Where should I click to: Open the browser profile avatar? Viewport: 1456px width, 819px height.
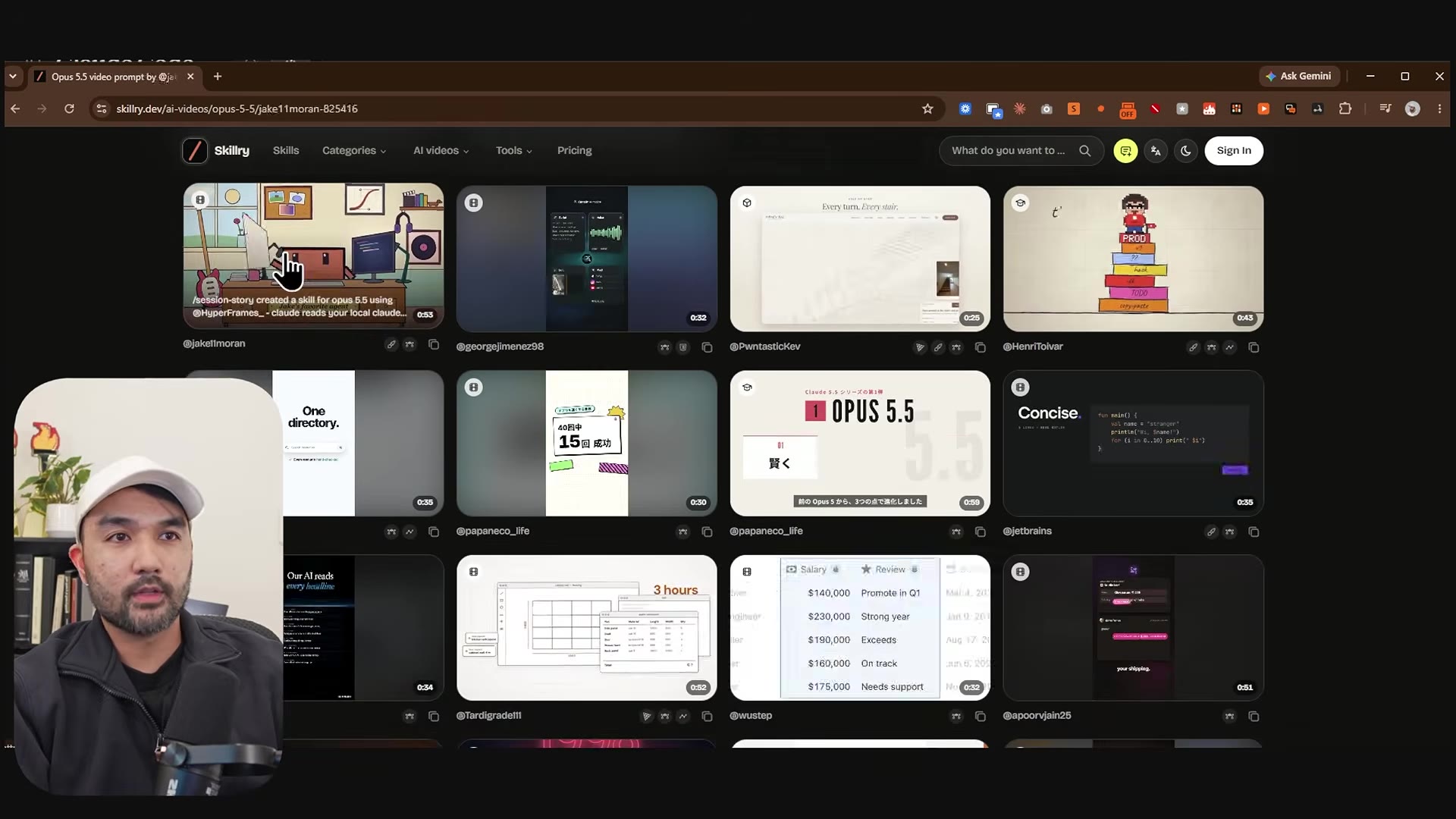tap(1412, 108)
